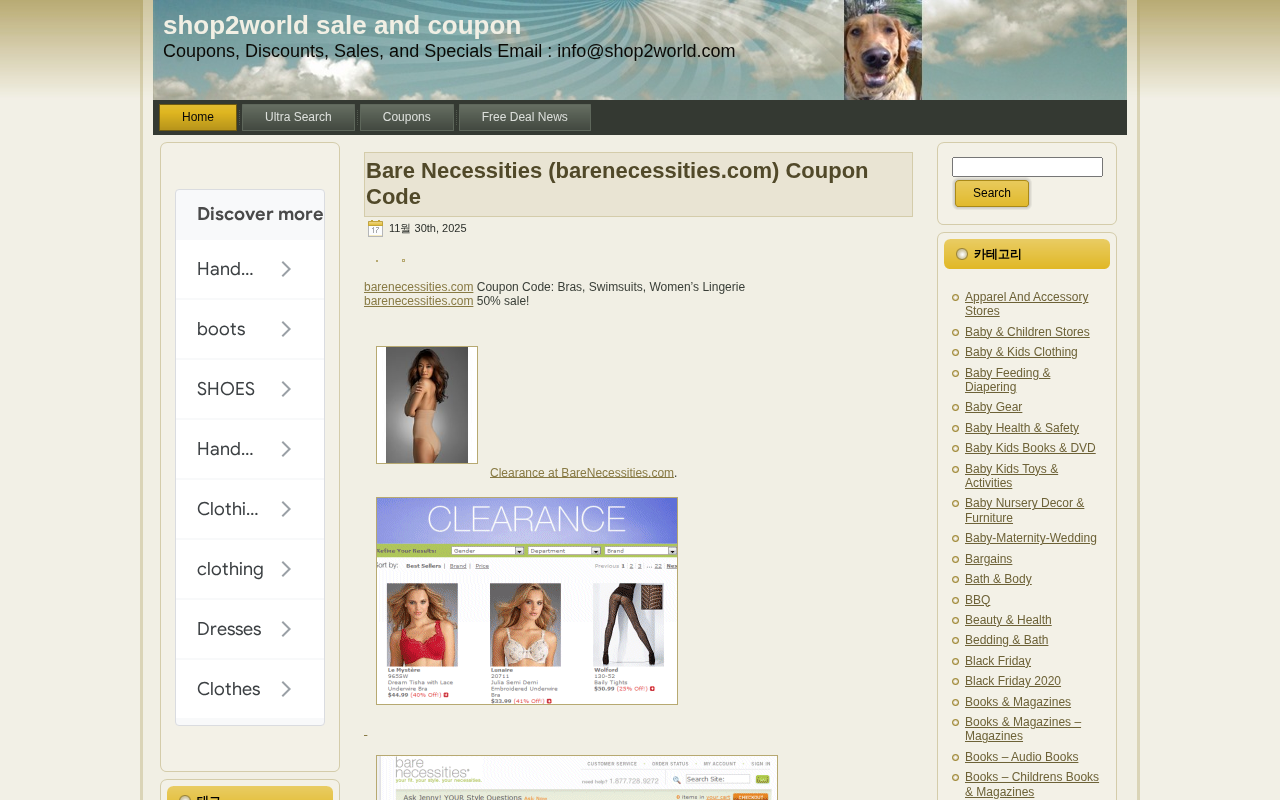
Task: Open the Home menu tab
Action: [198, 117]
